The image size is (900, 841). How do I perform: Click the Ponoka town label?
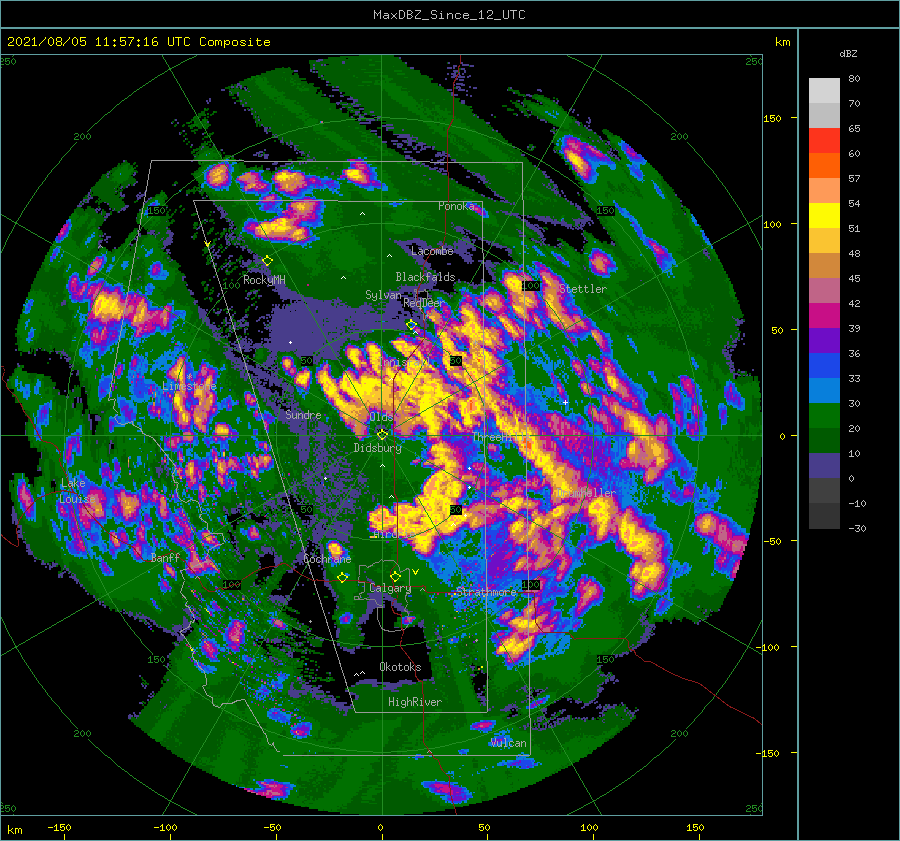[x=456, y=206]
